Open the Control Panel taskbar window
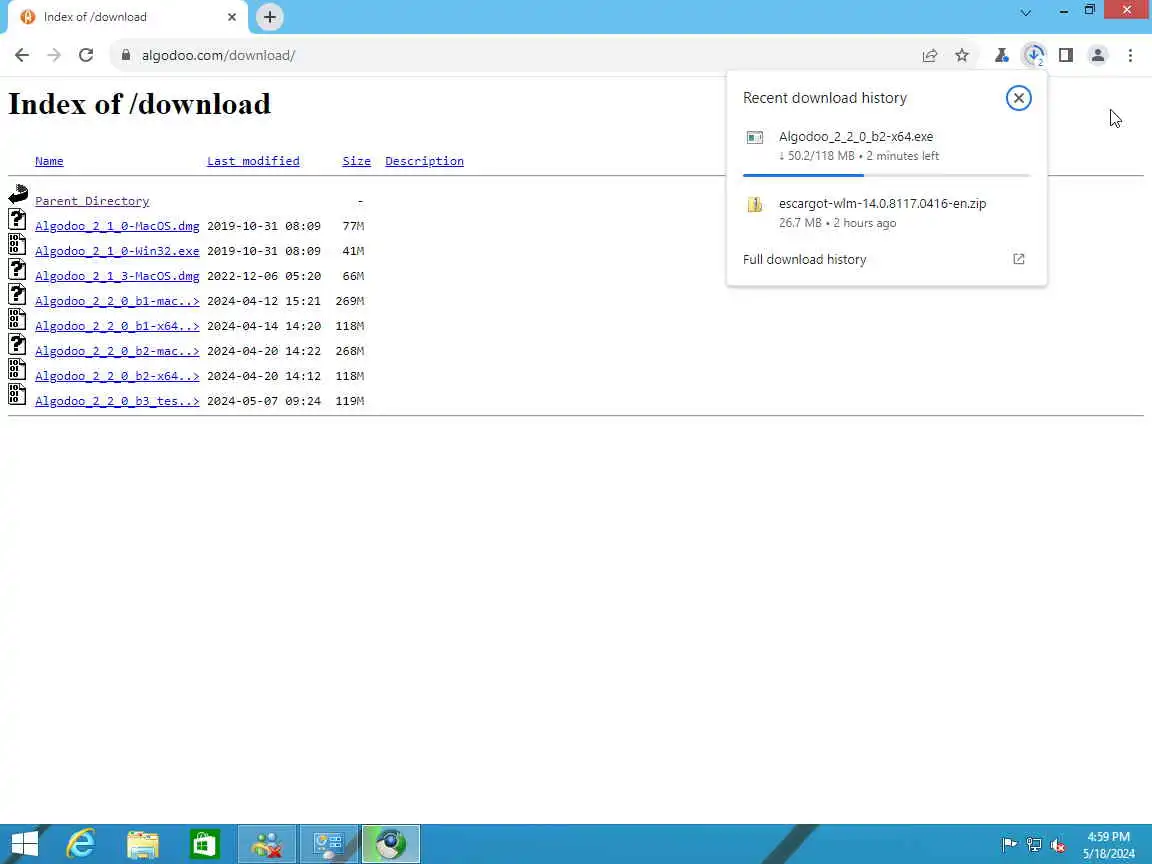Image resolution: width=1152 pixels, height=864 pixels. pos(329,844)
